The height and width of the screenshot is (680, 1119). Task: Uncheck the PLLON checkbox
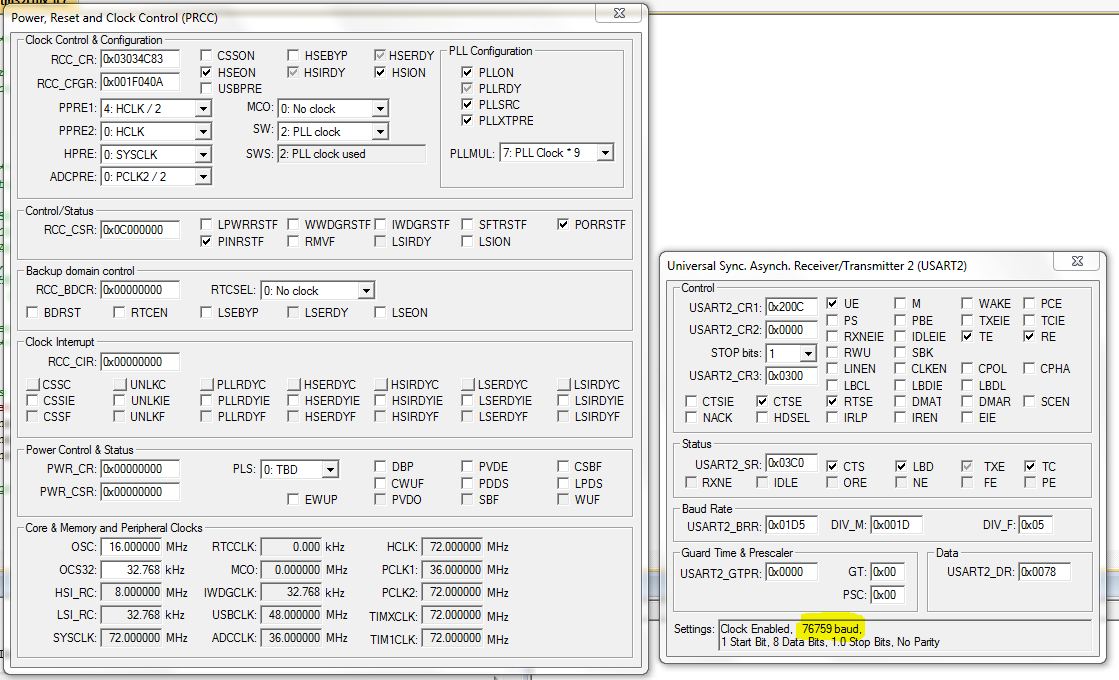click(467, 72)
